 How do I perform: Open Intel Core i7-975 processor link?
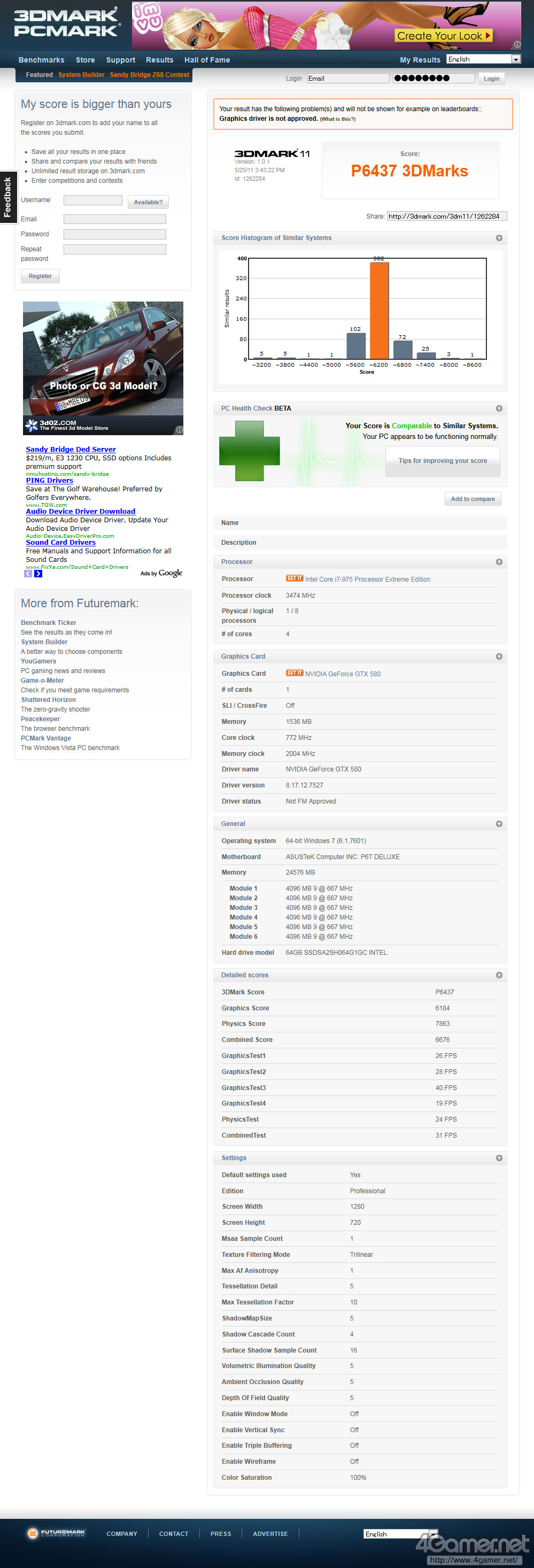point(368,580)
